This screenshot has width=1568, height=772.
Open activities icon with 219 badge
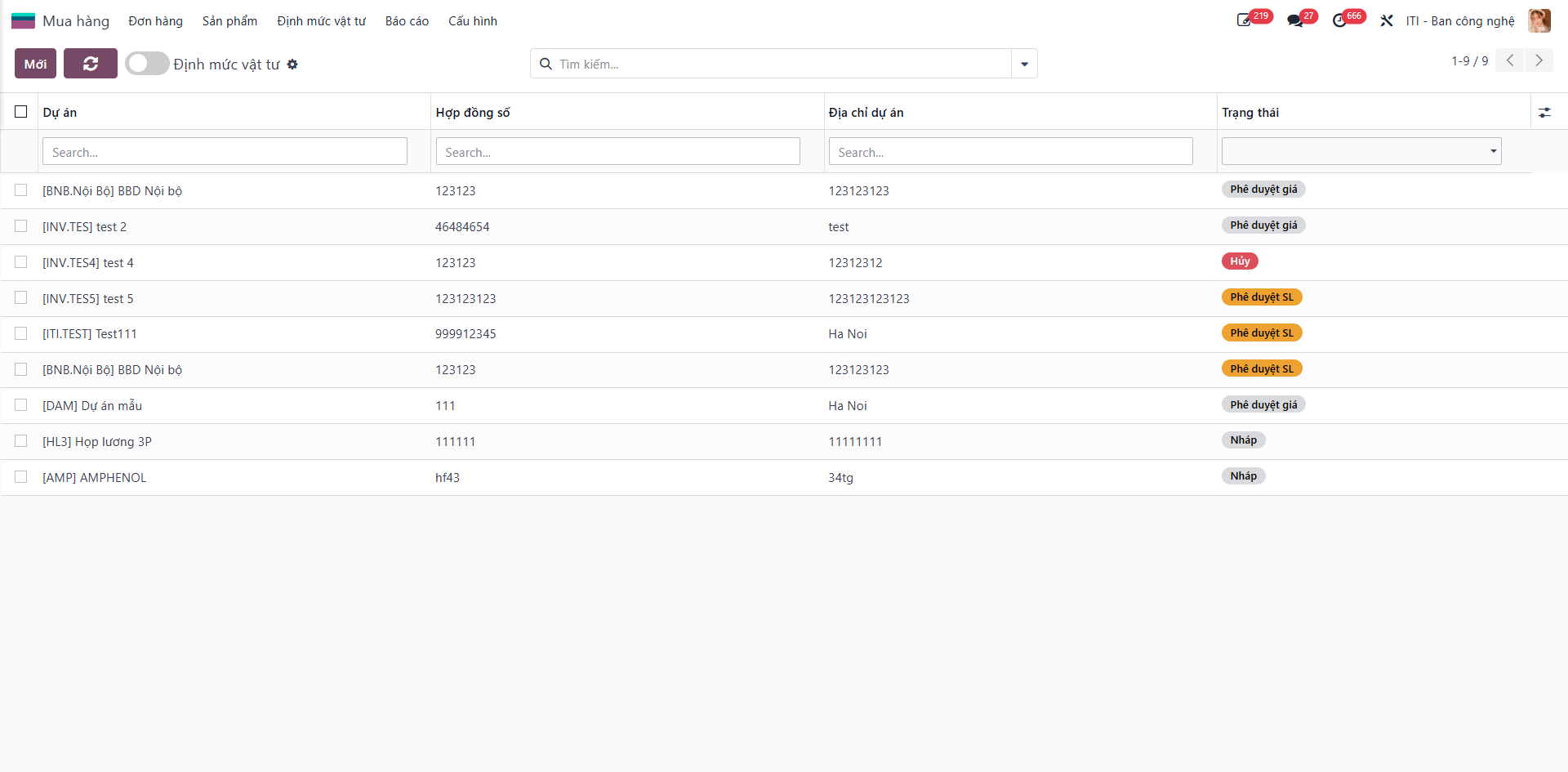coord(1244,20)
